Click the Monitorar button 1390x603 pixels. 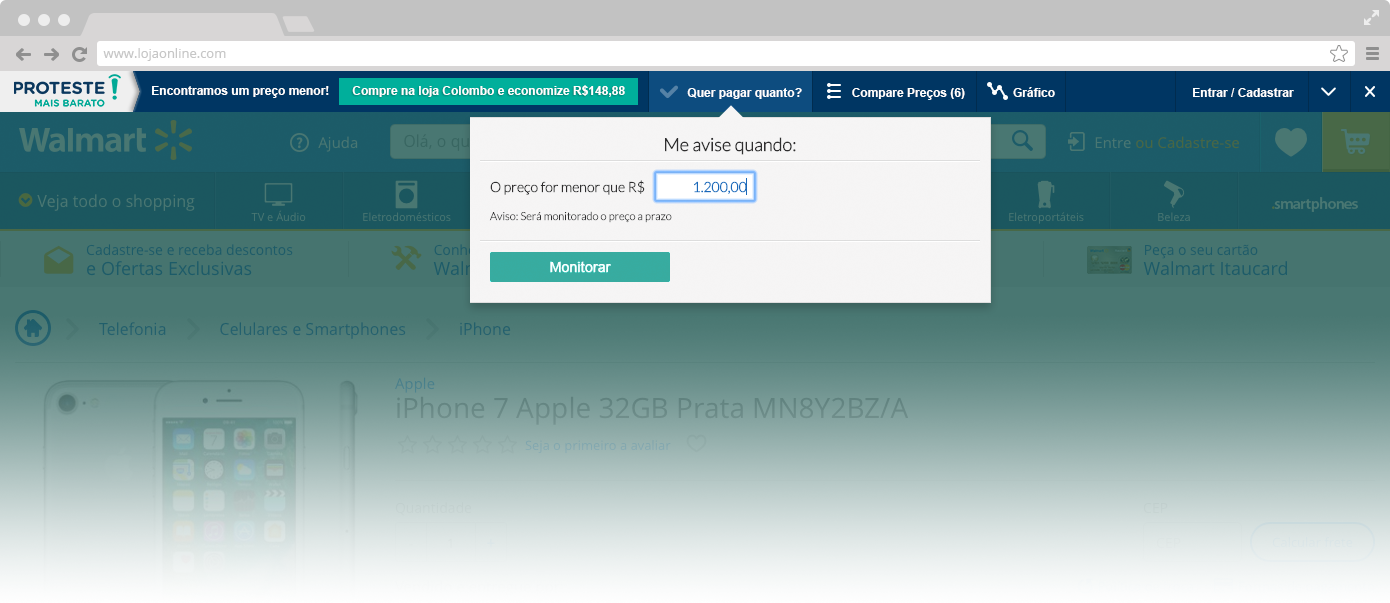580,267
